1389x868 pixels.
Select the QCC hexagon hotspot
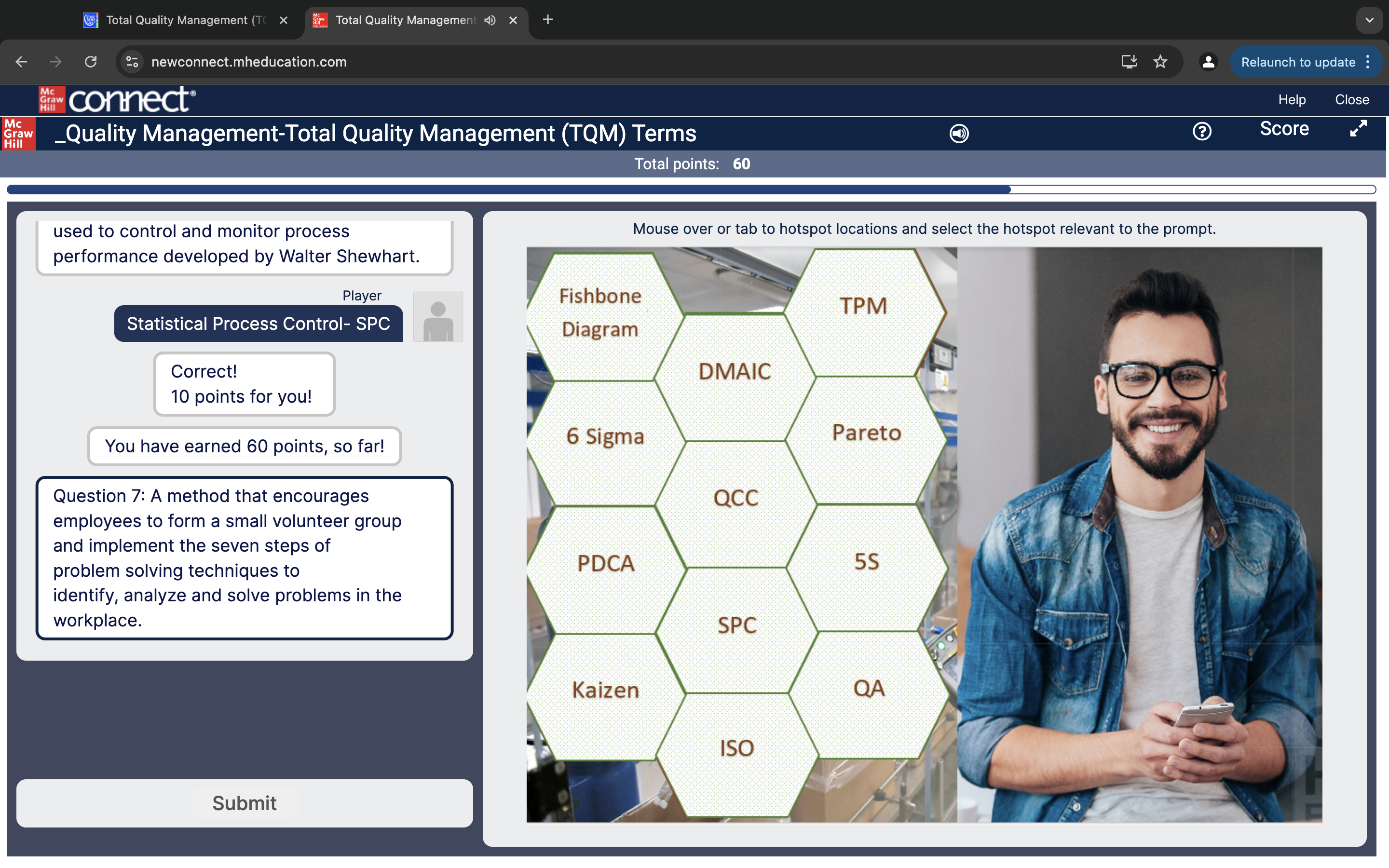click(736, 498)
